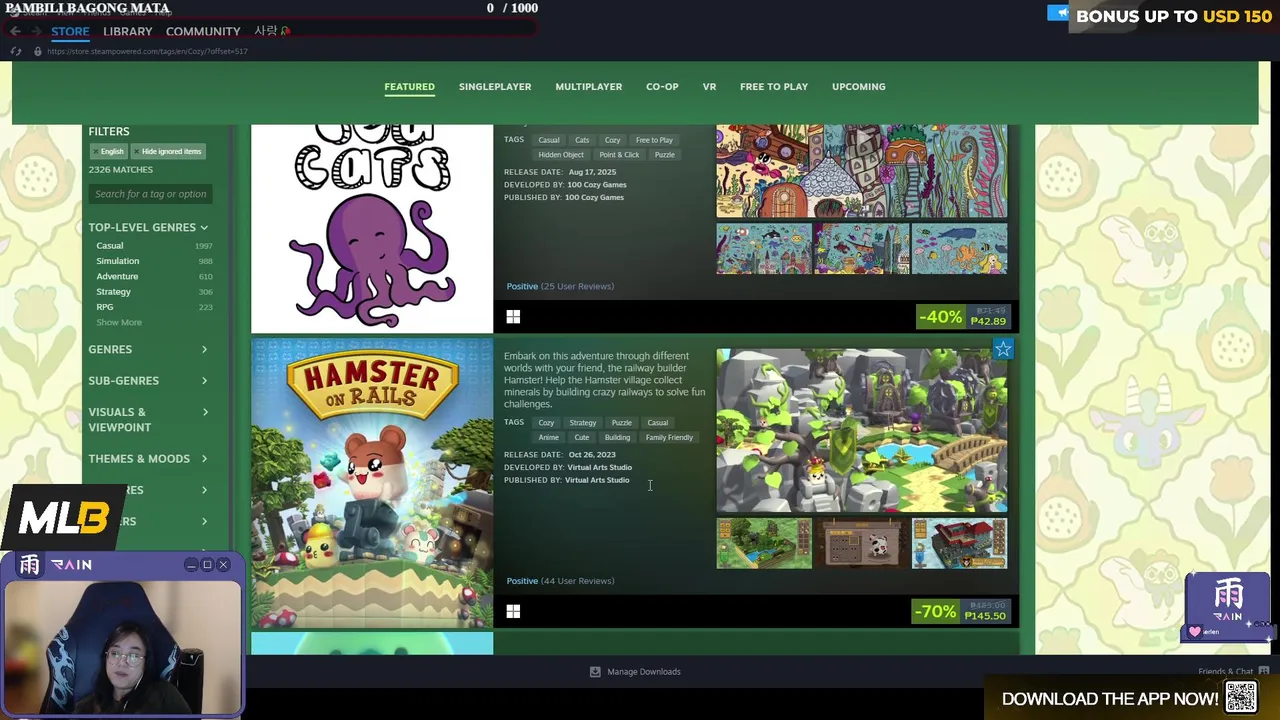
Task: Open the Hamster on Rails cover image
Action: (x=372, y=484)
